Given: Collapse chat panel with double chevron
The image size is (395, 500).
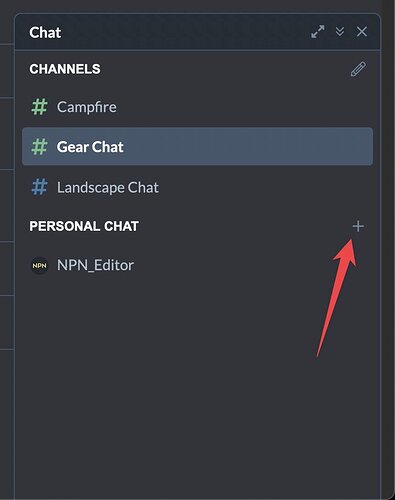Looking at the screenshot, I should [x=340, y=32].
